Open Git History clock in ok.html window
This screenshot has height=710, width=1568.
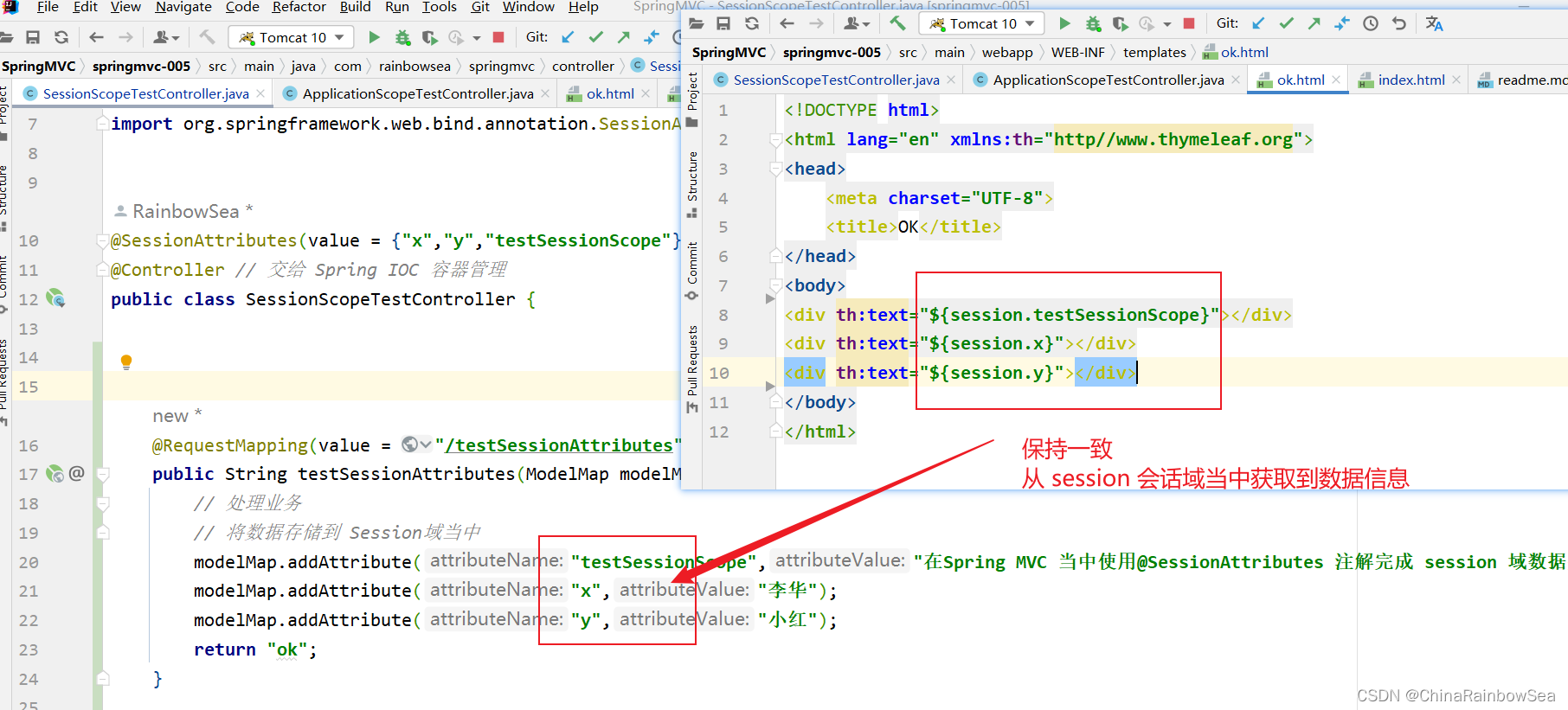tap(1371, 23)
